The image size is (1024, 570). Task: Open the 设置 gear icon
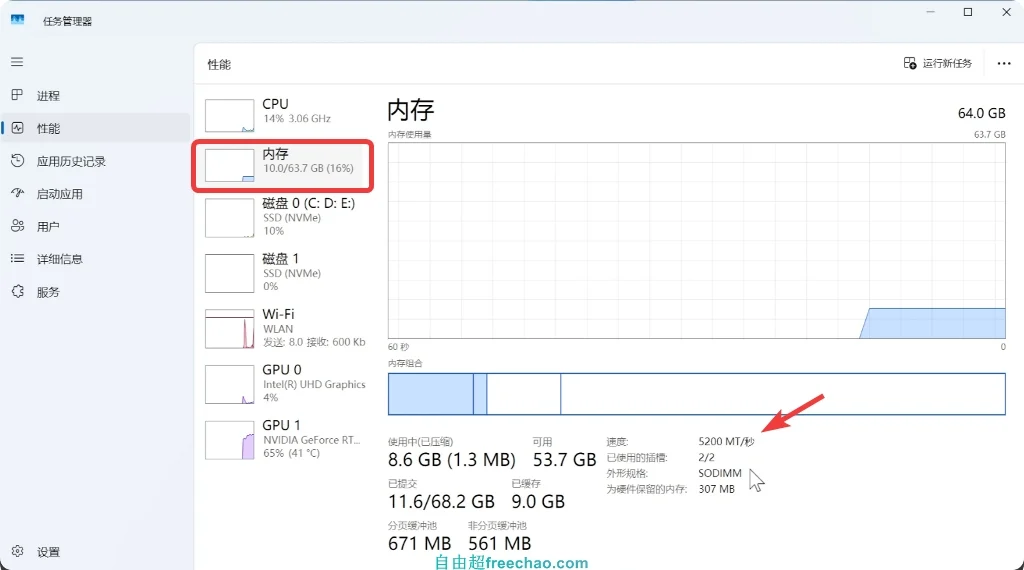click(x=18, y=551)
